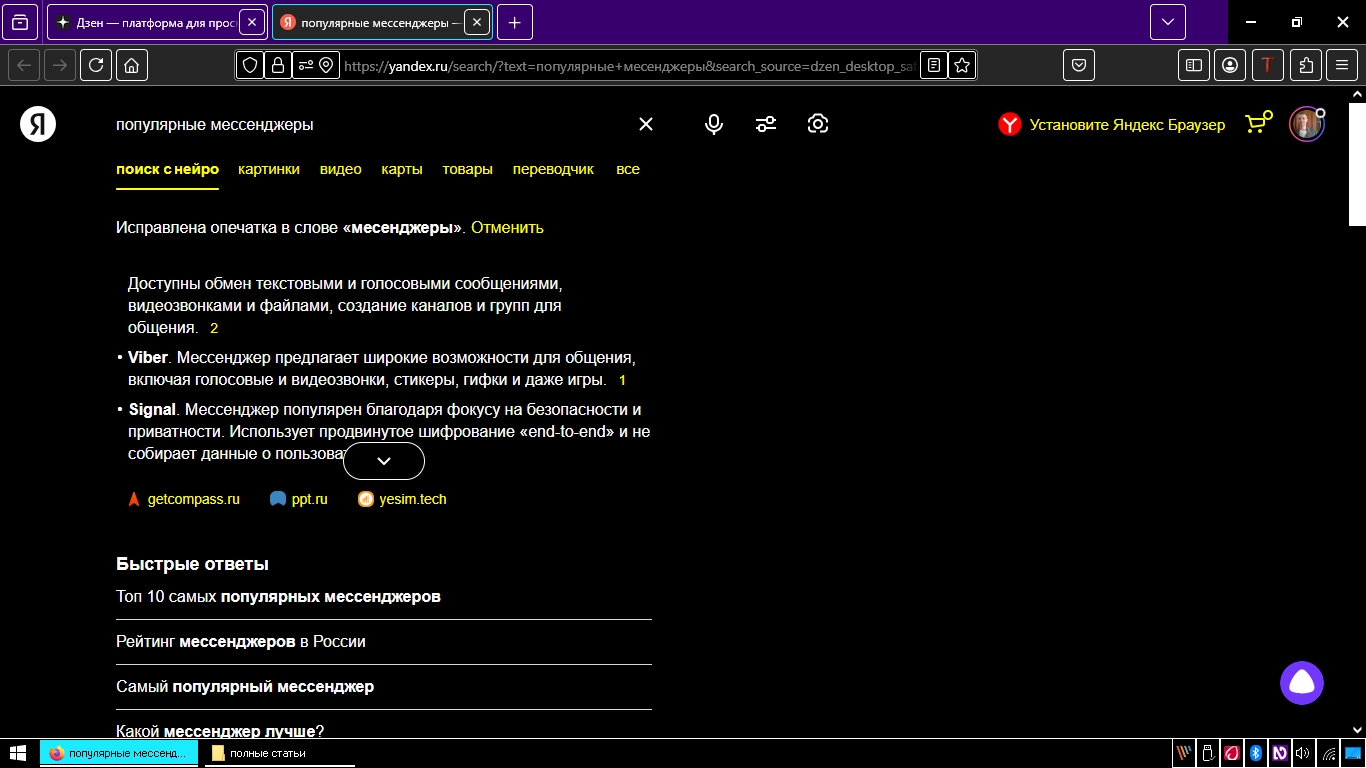Switch to переводчик search tab
The height and width of the screenshot is (768, 1366).
(553, 169)
